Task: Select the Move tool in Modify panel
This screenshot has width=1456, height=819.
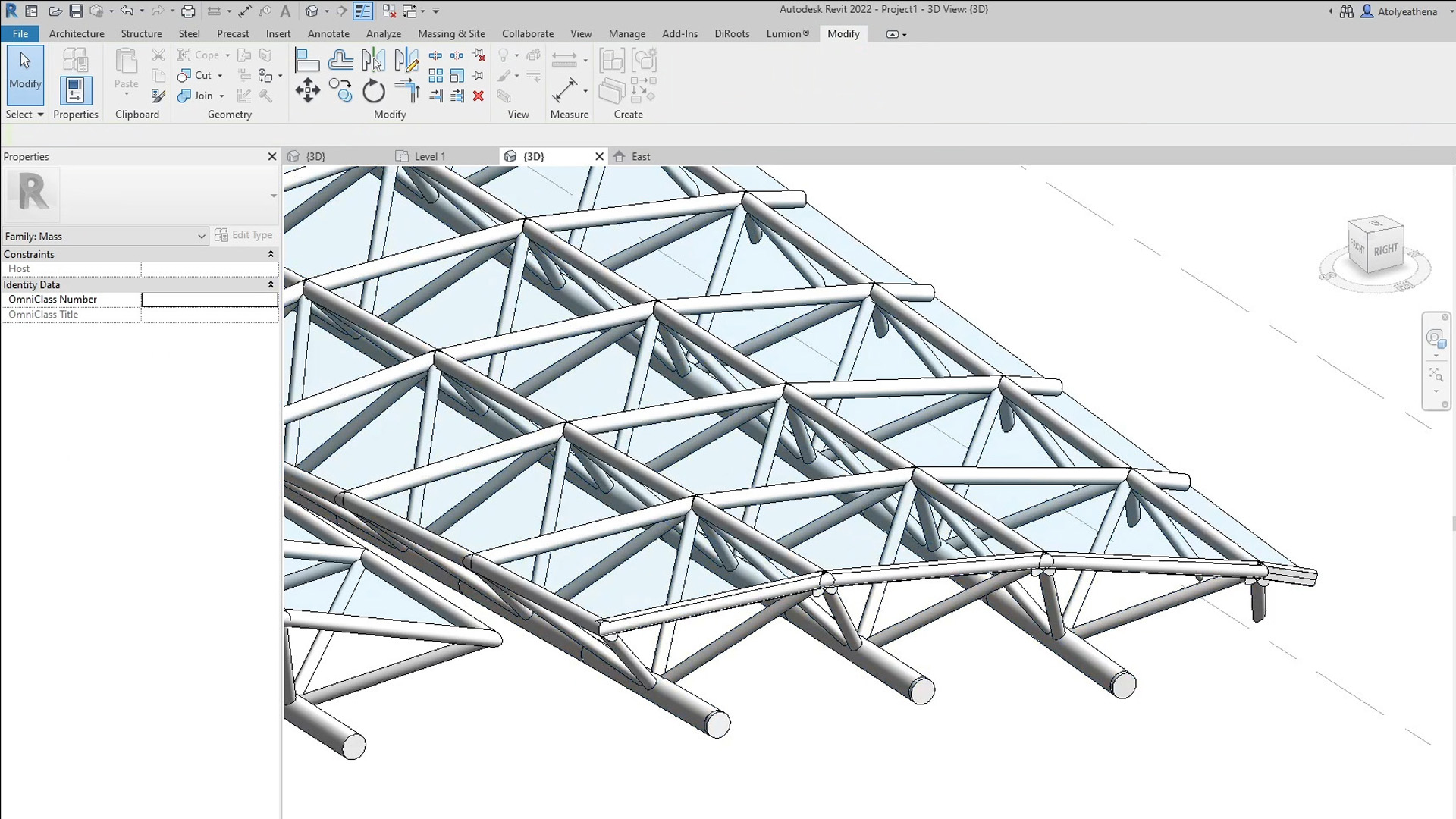Action: pos(308,90)
